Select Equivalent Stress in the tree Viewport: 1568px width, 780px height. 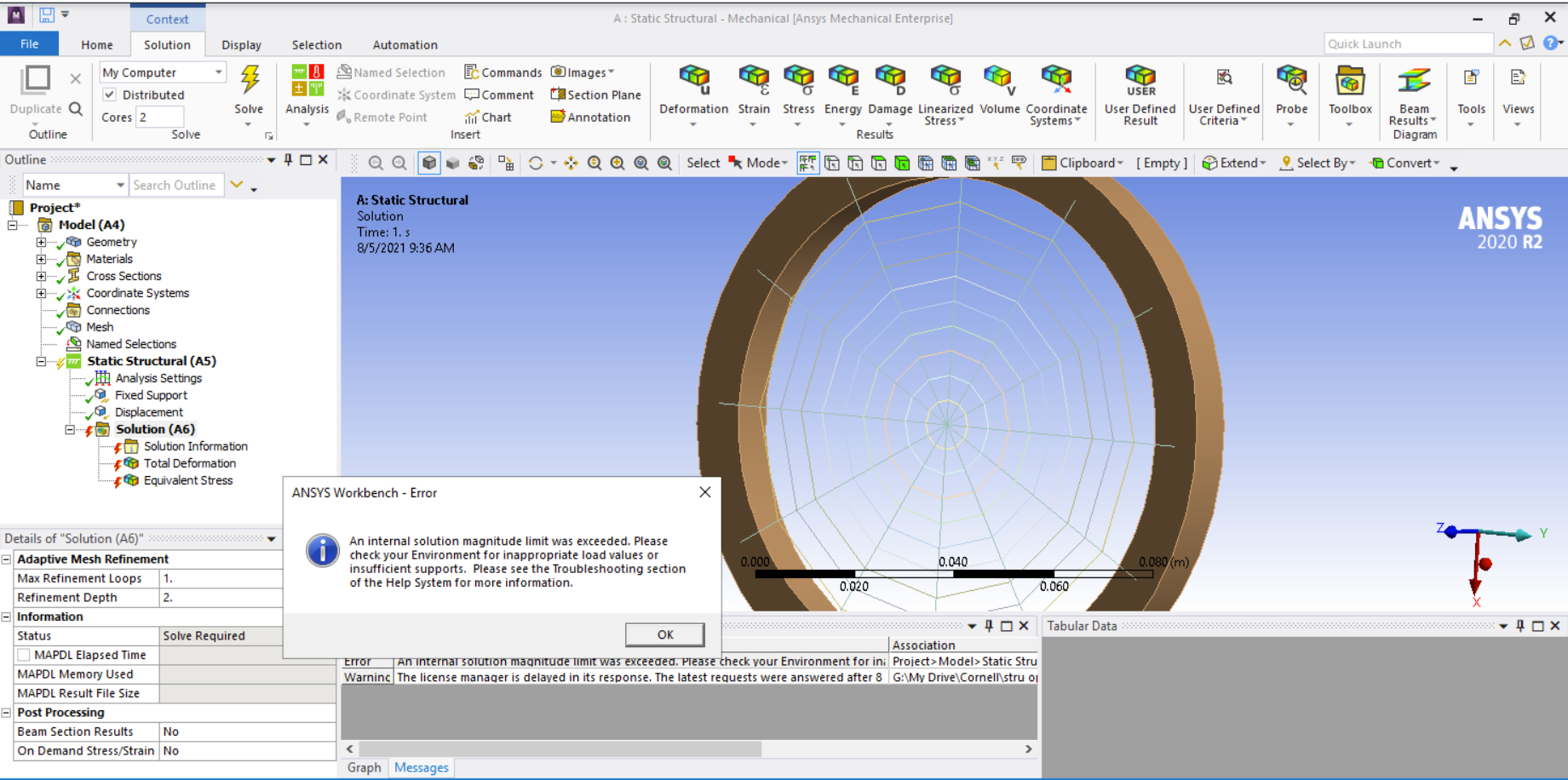click(x=188, y=480)
